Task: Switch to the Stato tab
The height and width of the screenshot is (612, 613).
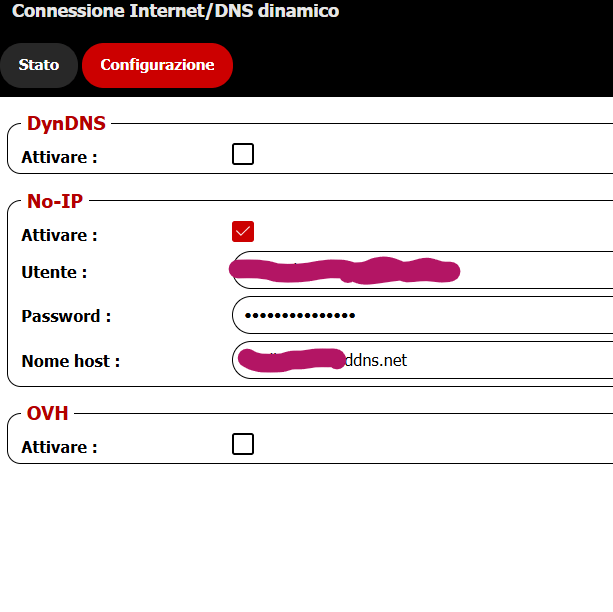Action: point(39,65)
